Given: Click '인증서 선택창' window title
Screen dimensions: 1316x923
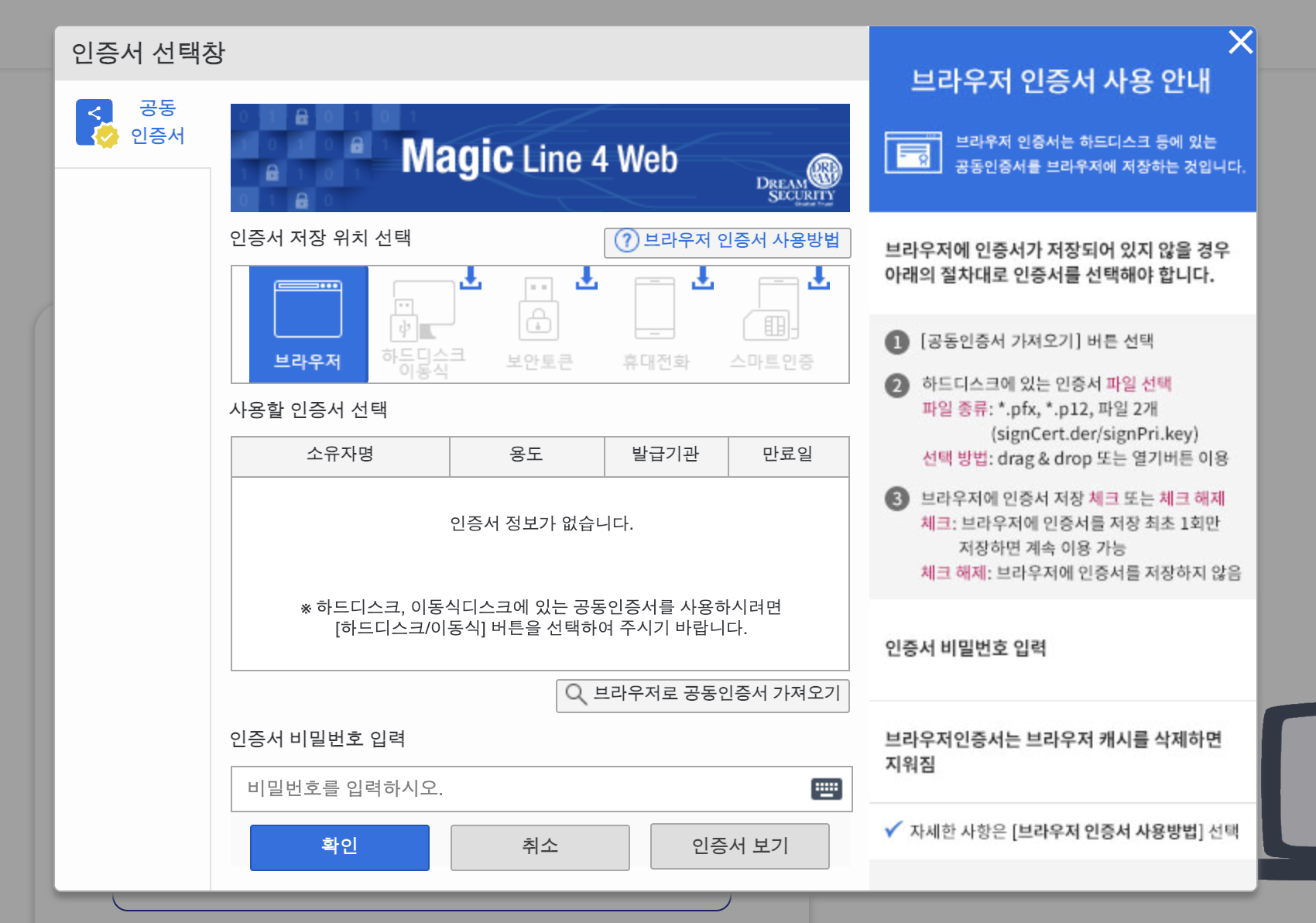Looking at the screenshot, I should point(148,53).
